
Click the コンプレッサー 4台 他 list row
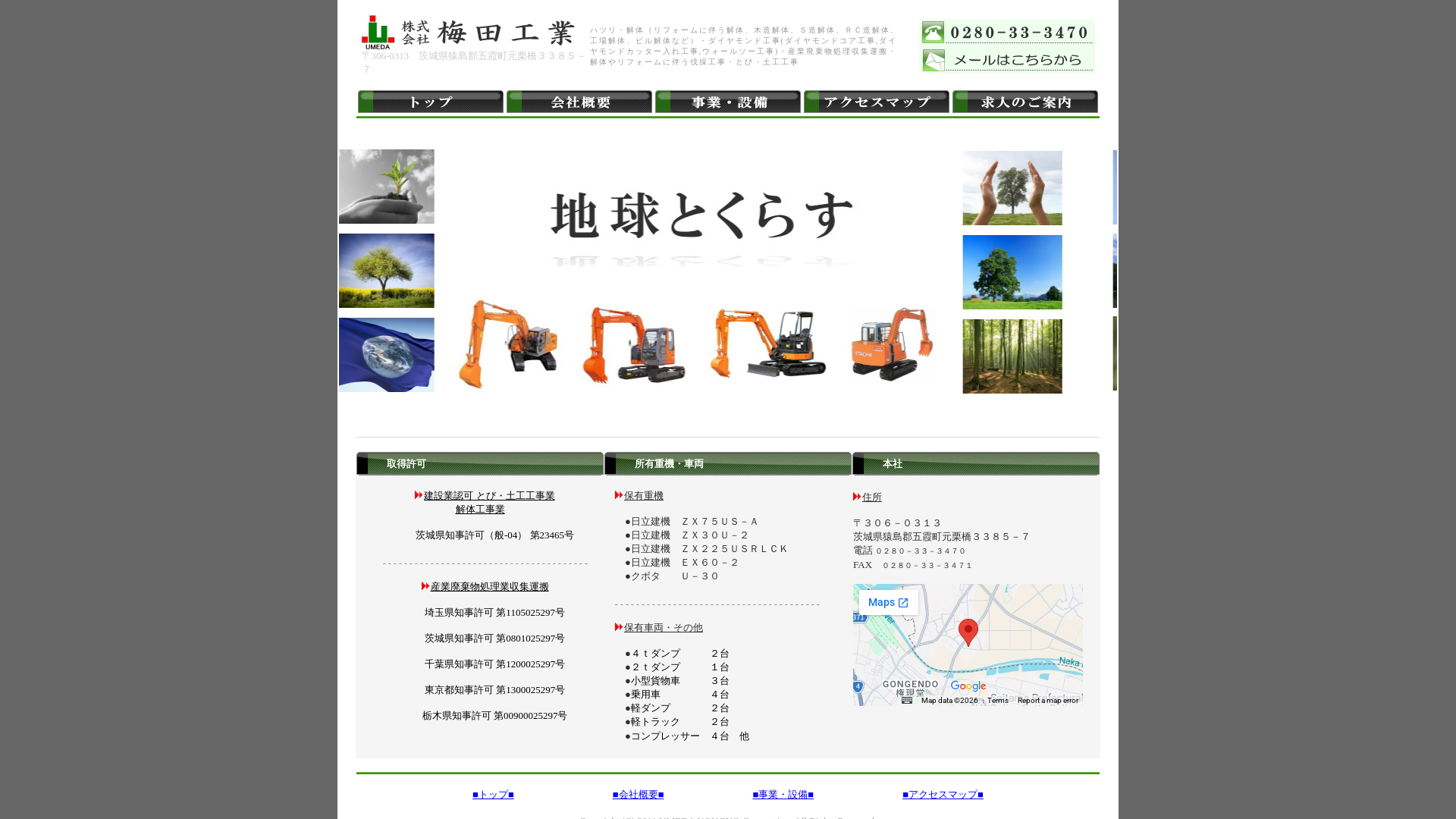click(687, 736)
